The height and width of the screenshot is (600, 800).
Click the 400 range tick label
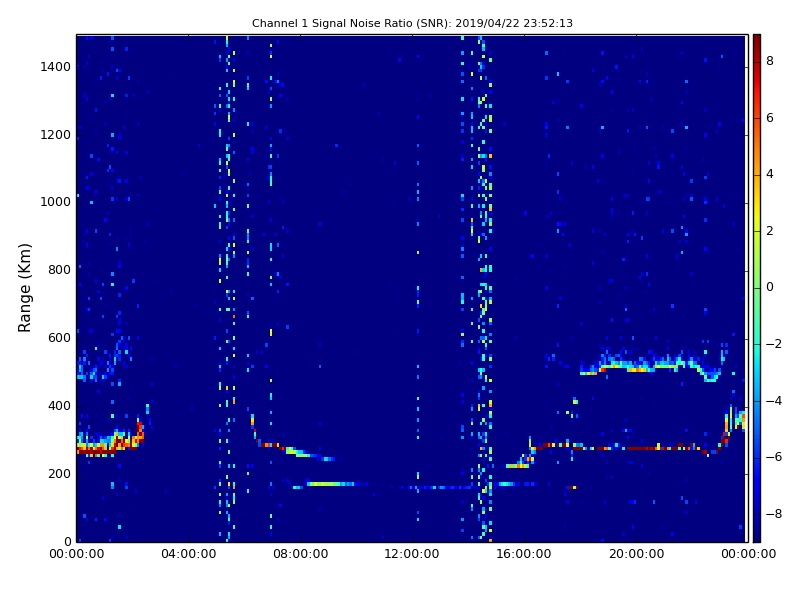59,406
